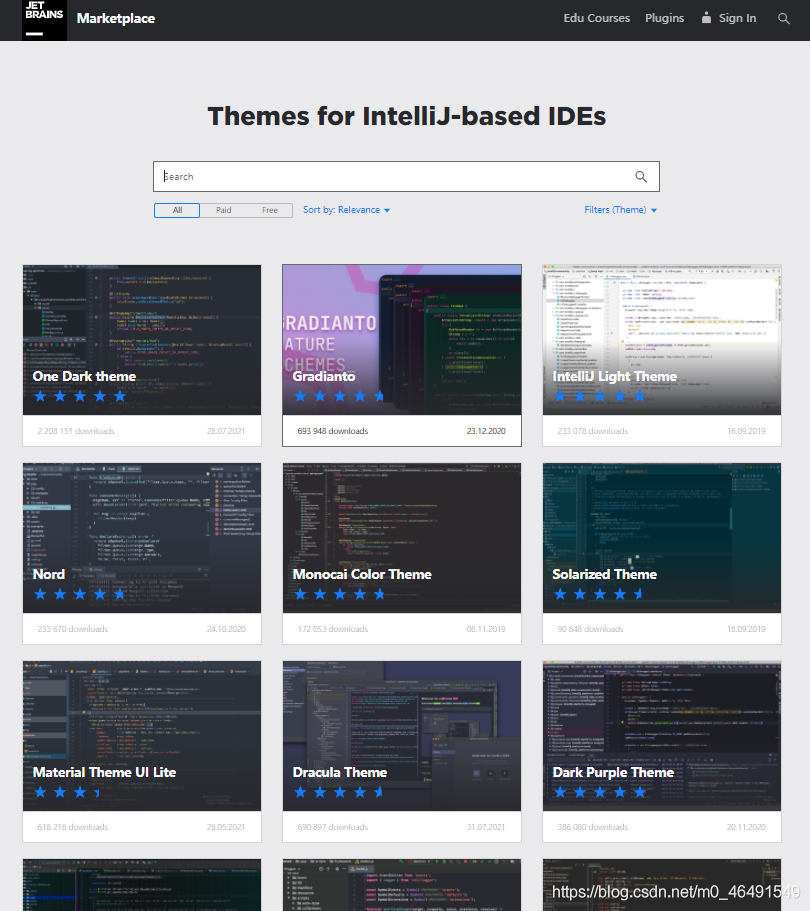Click '690 897 downloads' text
Image resolution: width=810 pixels, height=911 pixels.
[332, 827]
